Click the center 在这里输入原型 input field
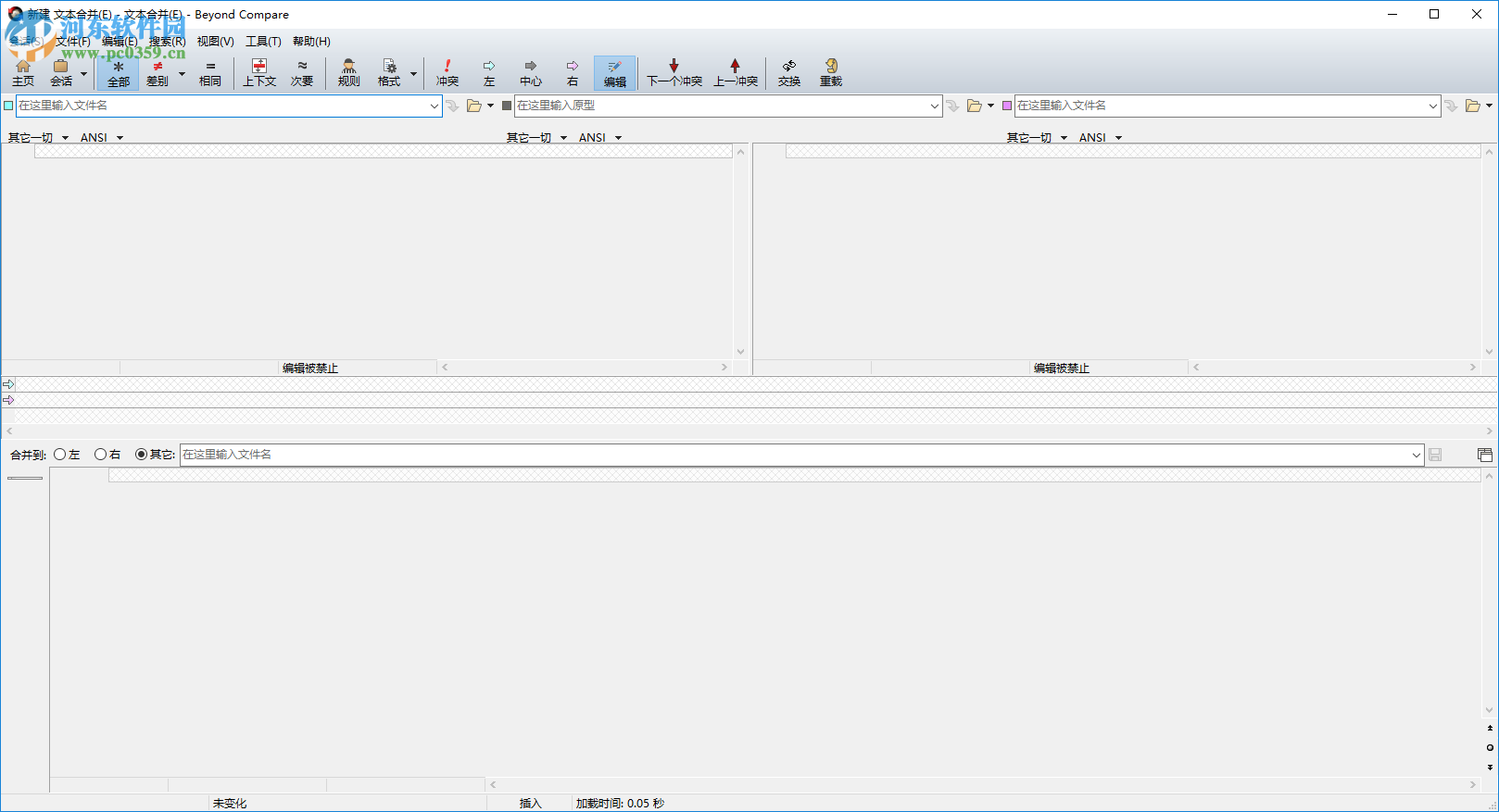The height and width of the screenshot is (812, 1499). click(x=719, y=106)
